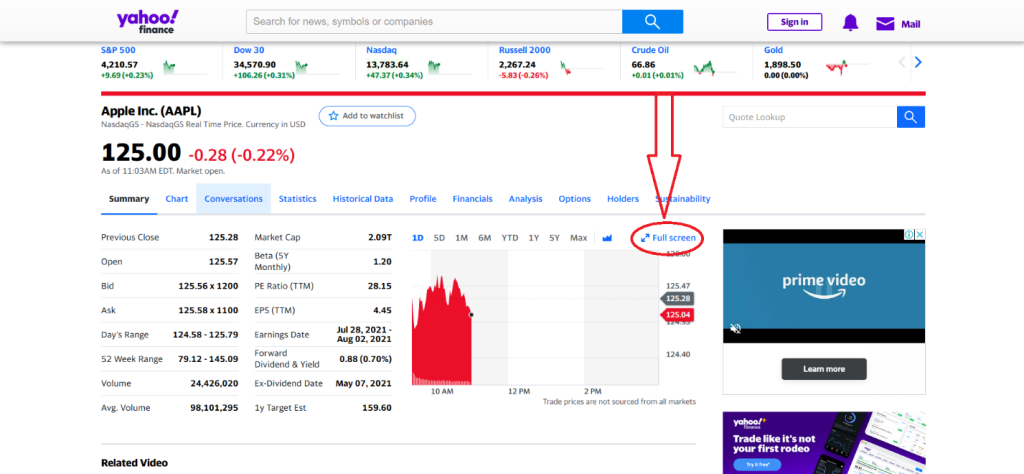Click the Ex-Dividend Date May 07, 2021
This screenshot has height=474, width=1024.
pos(364,383)
